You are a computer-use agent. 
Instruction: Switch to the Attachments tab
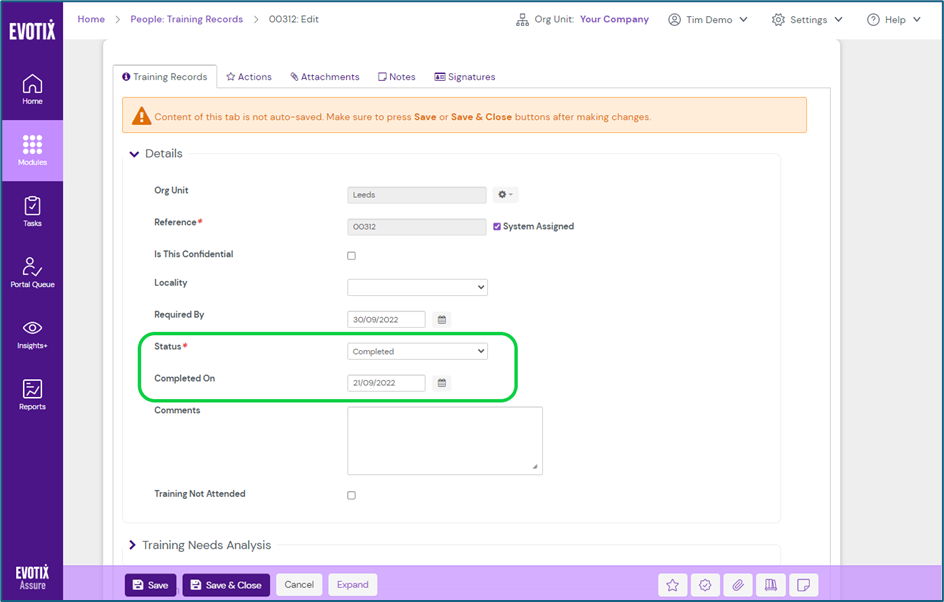pyautogui.click(x=325, y=77)
